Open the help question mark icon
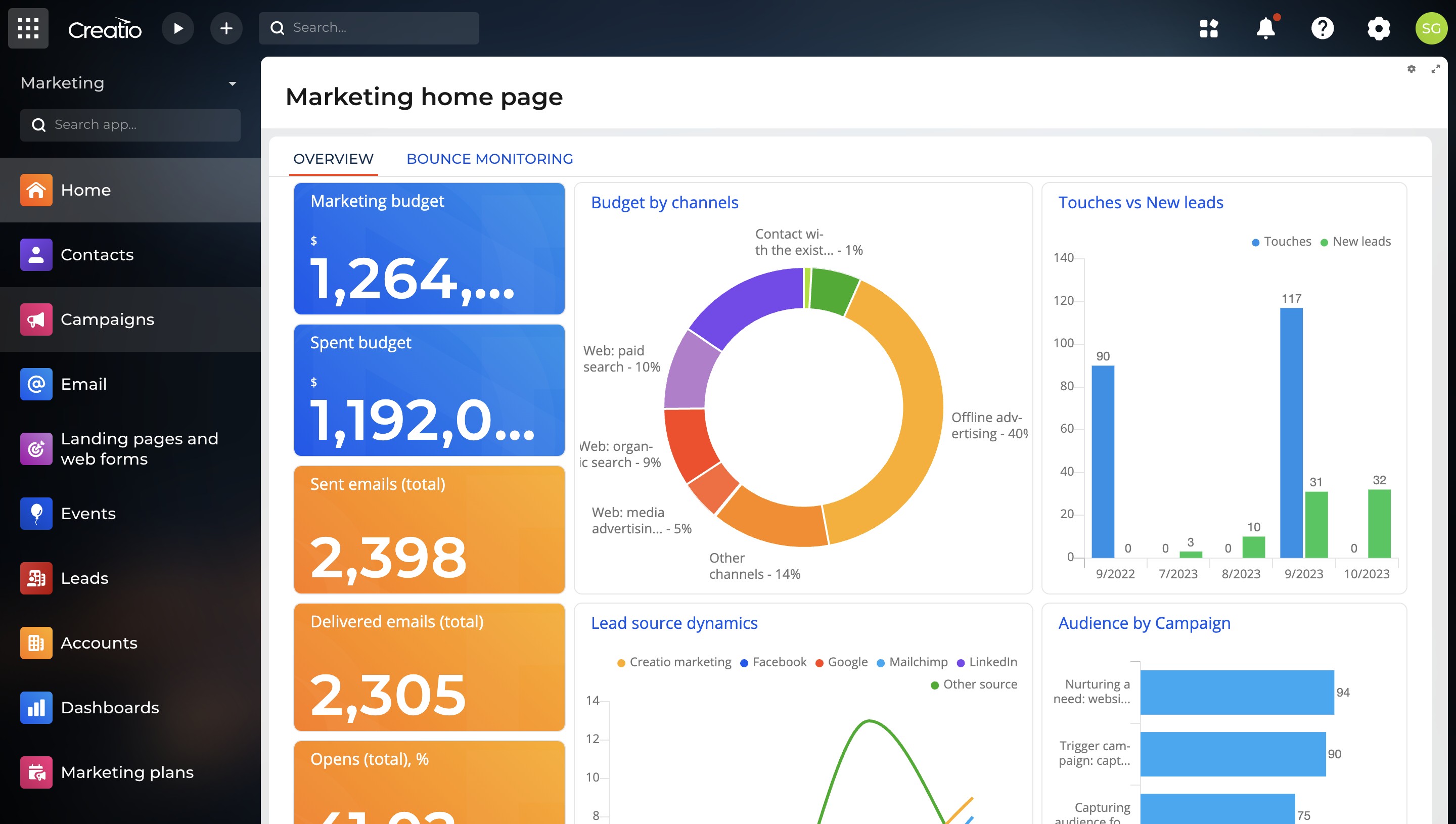The image size is (1456, 824). click(1322, 28)
